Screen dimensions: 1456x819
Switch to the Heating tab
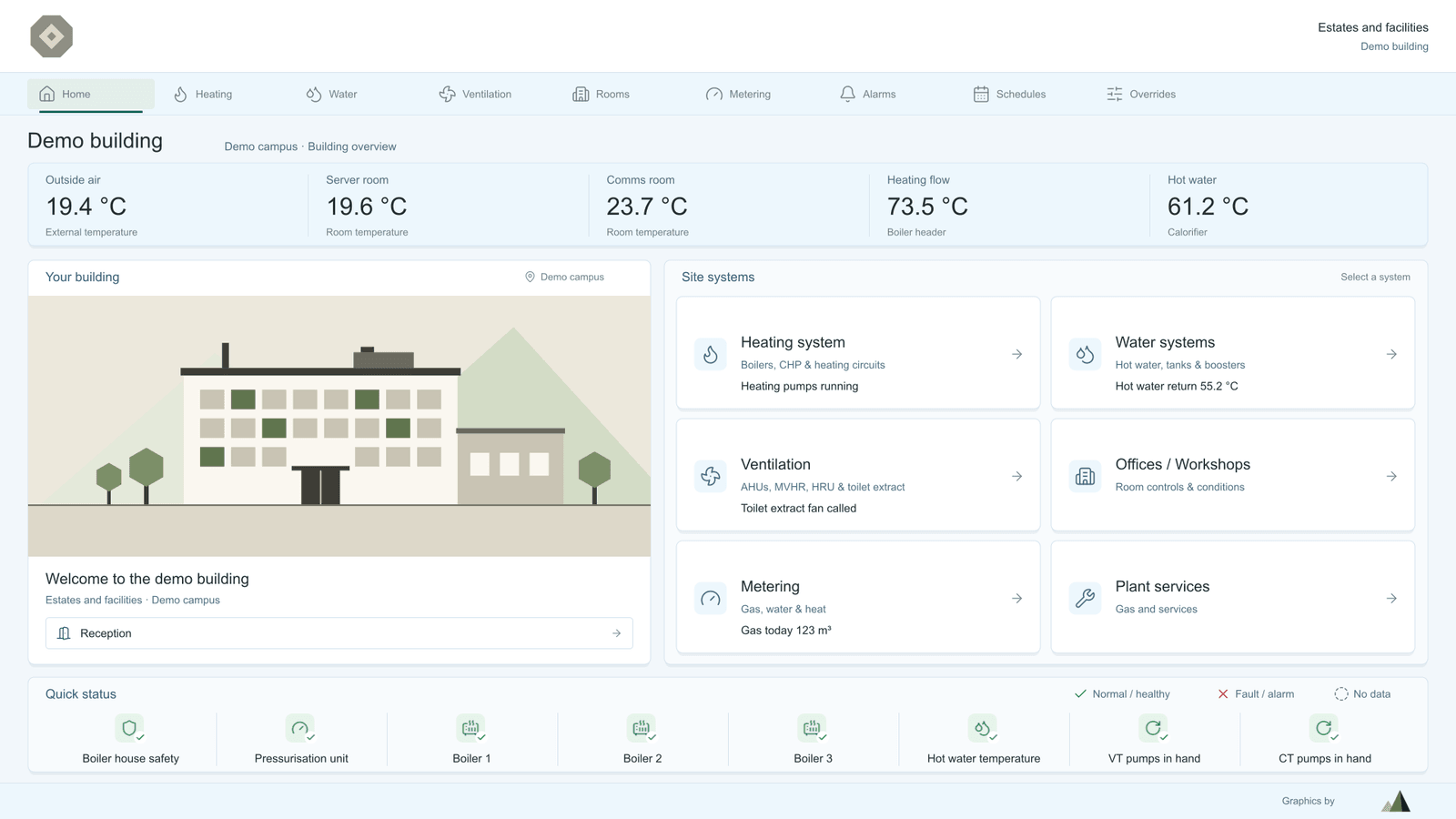(x=203, y=94)
